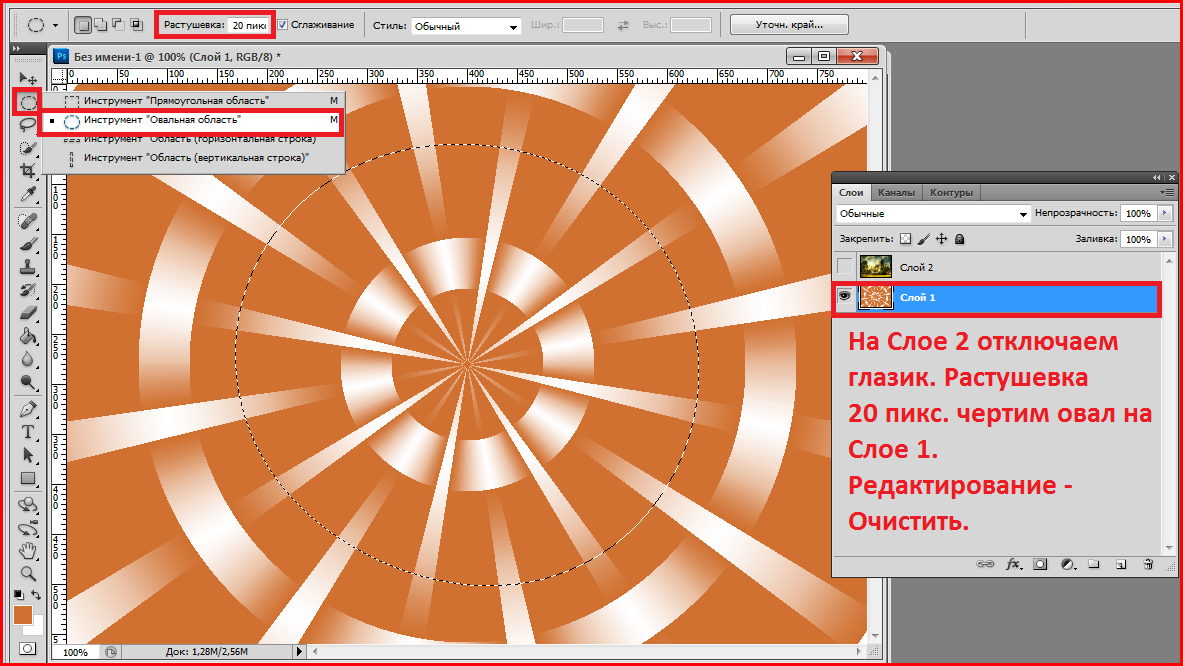Set the foreground orange color swatch
This screenshot has width=1183, height=666.
click(22, 615)
